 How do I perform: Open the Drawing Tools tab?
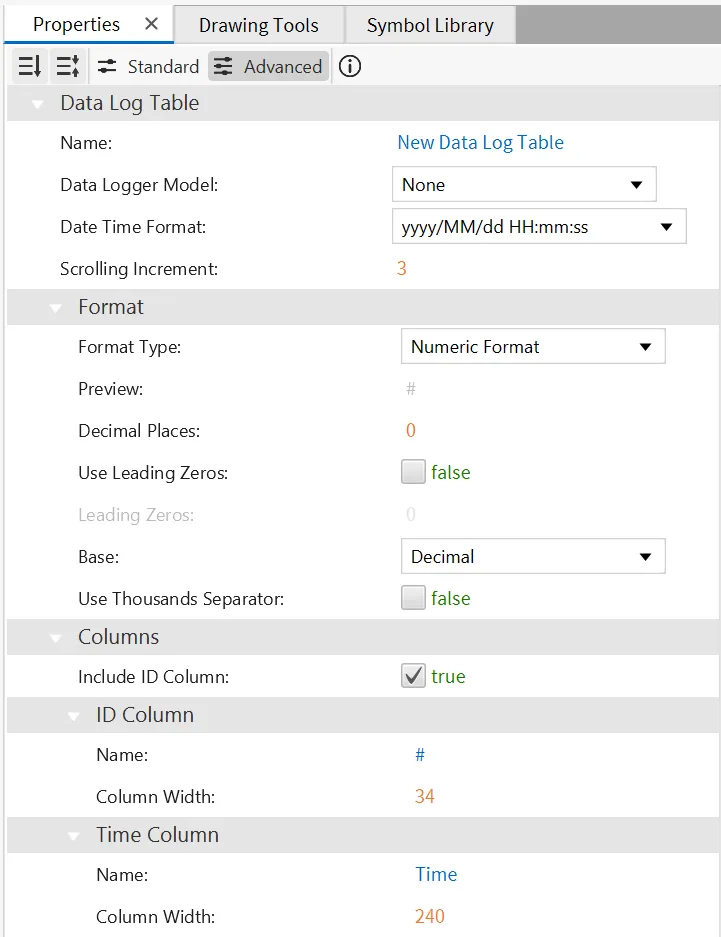(x=258, y=25)
